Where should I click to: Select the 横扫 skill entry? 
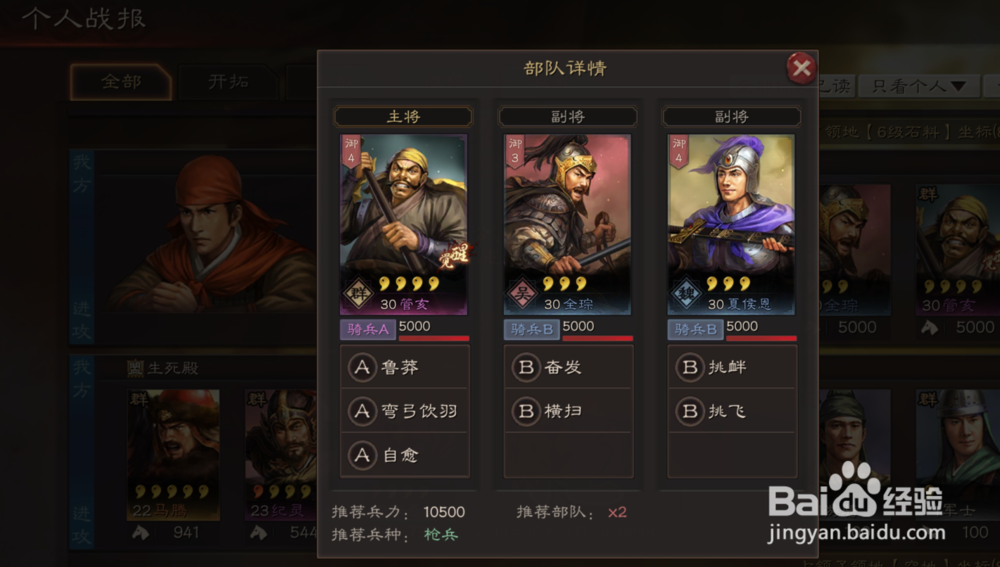[568, 411]
